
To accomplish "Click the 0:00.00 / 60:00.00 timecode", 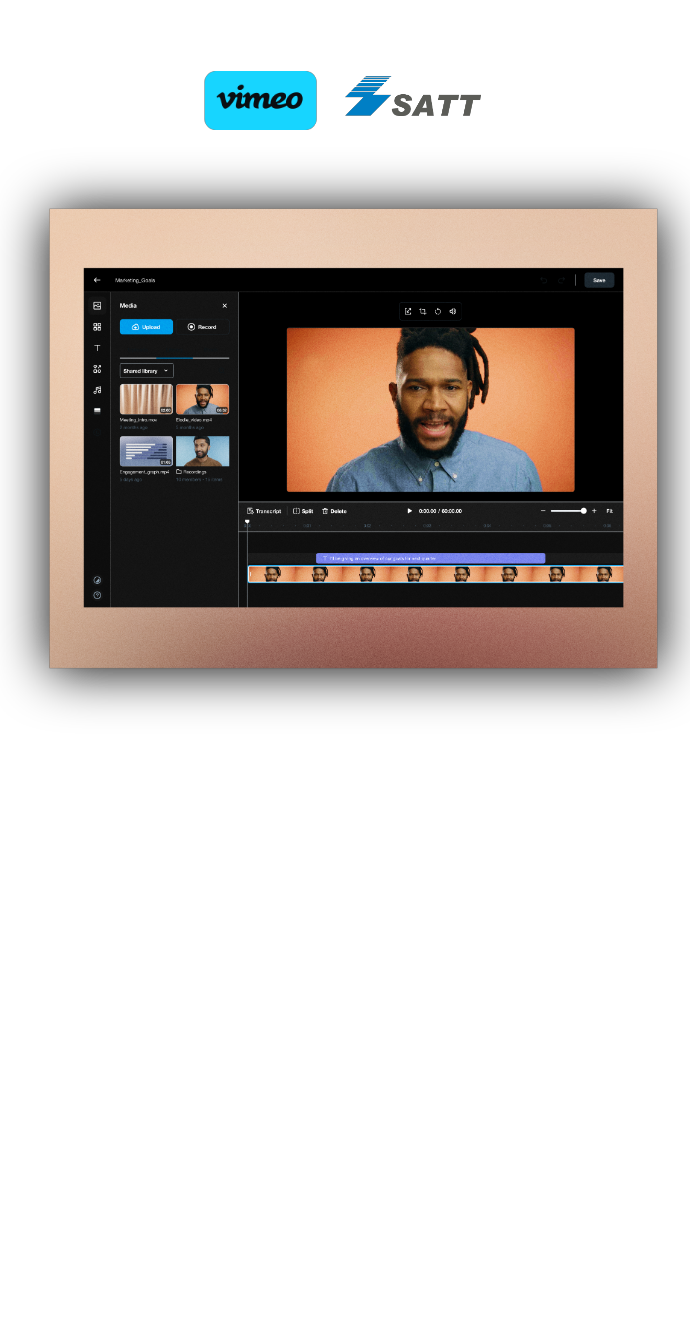I will click(x=440, y=511).
